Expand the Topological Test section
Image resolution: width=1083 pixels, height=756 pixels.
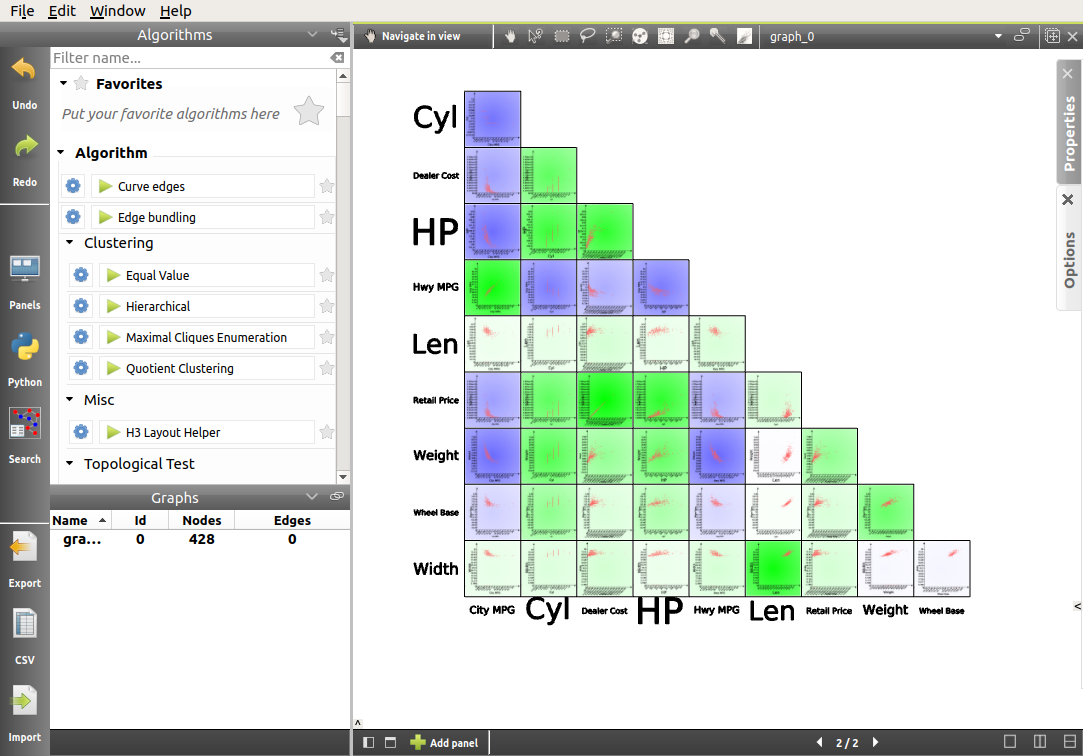[70, 464]
